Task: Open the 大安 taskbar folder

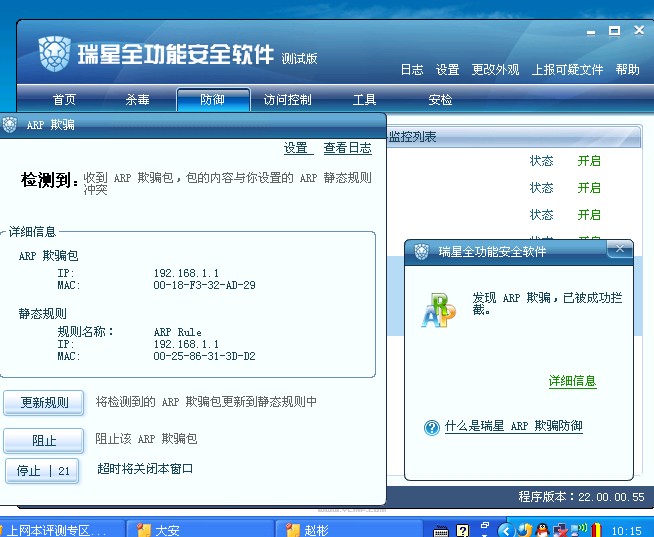Action: coord(200,529)
